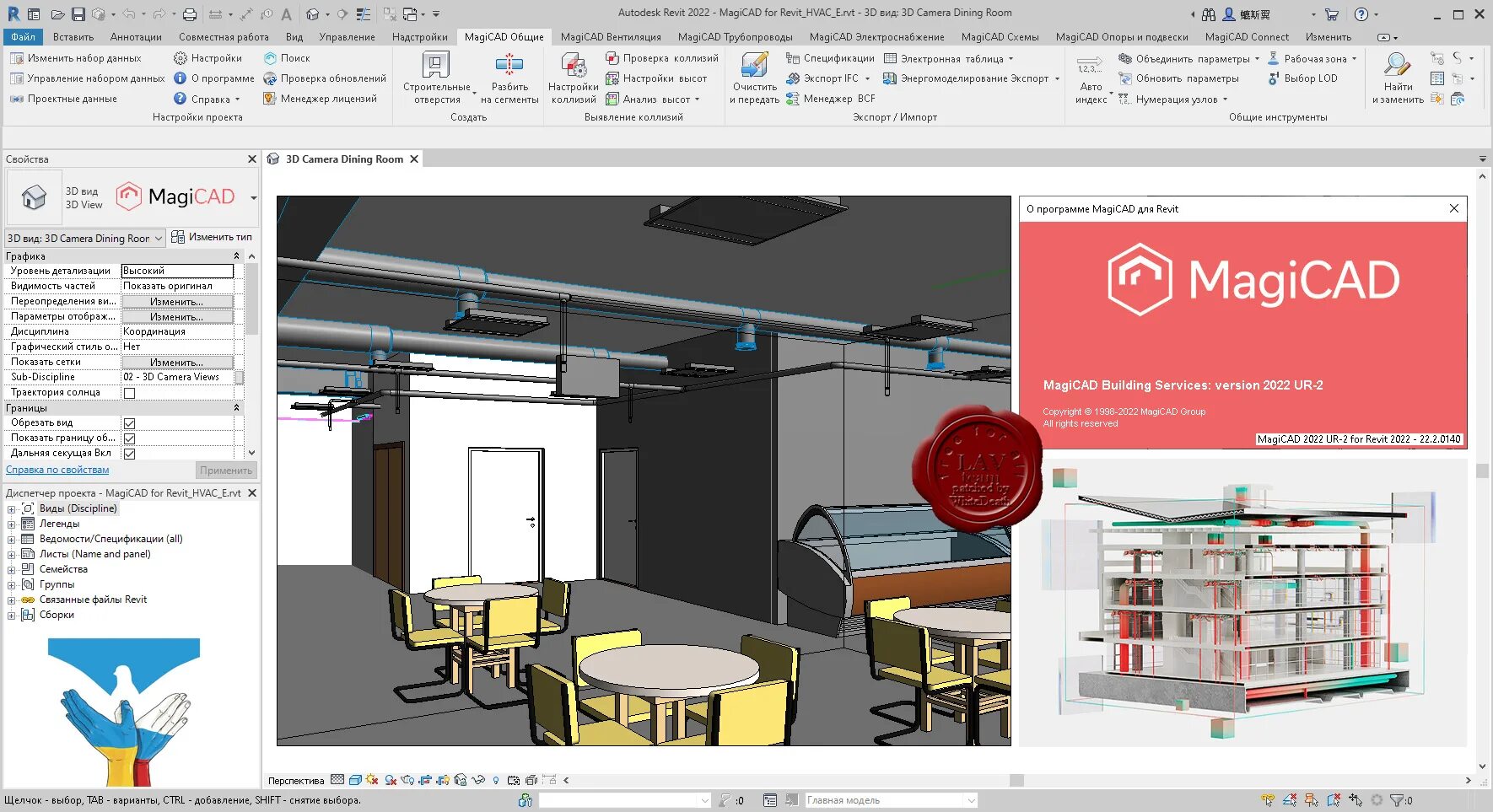Expand Листы (Name and panel) node
This screenshot has width=1493, height=812.
tap(12, 555)
